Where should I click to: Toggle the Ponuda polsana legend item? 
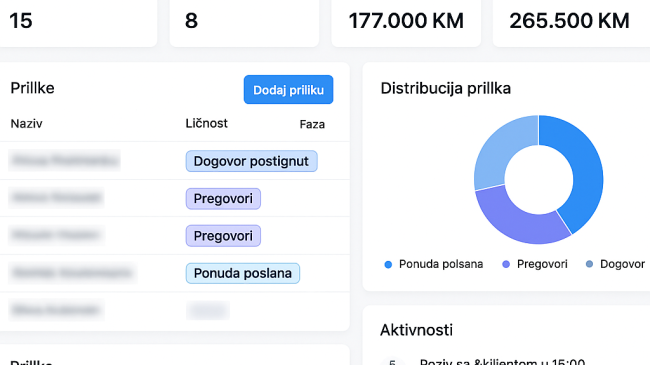coord(434,264)
